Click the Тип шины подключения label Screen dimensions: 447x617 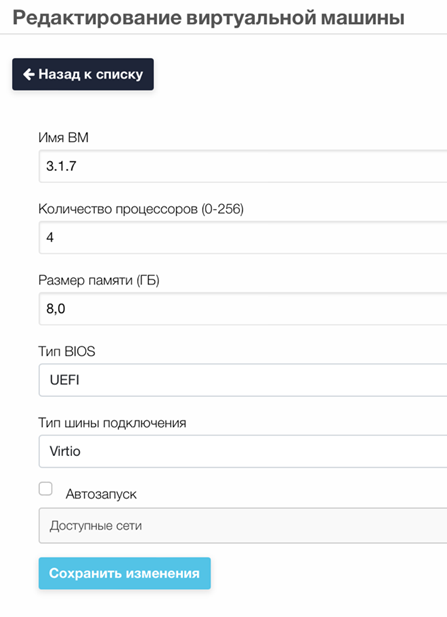point(112,423)
